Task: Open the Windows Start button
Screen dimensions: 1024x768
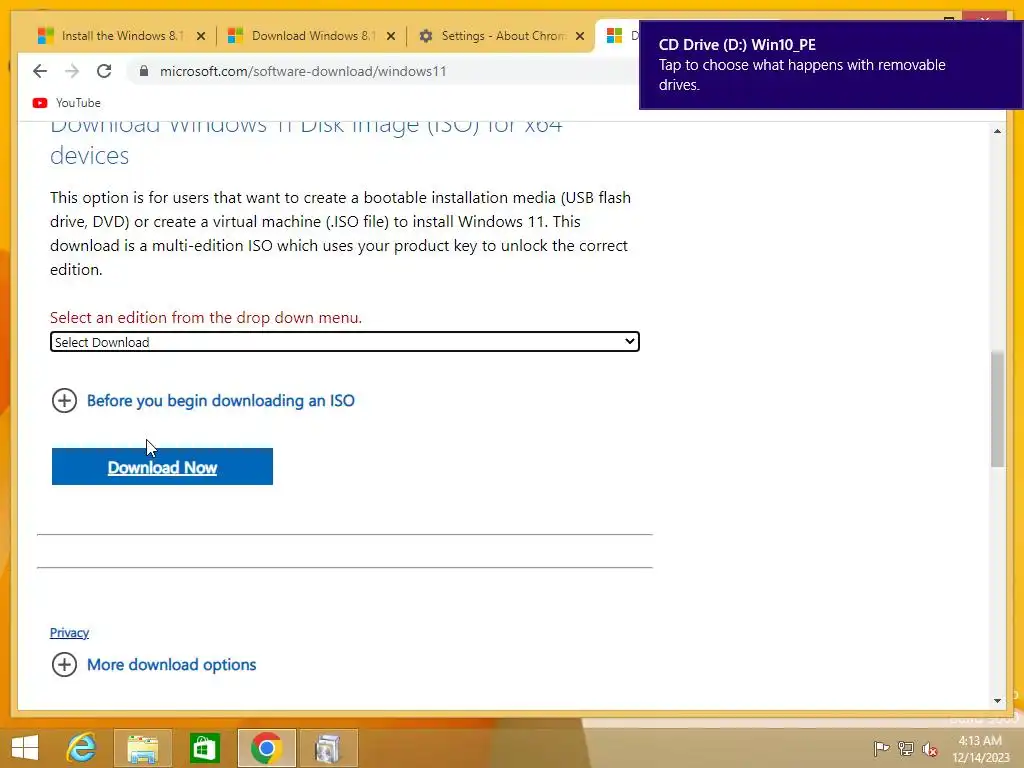Action: [x=25, y=748]
